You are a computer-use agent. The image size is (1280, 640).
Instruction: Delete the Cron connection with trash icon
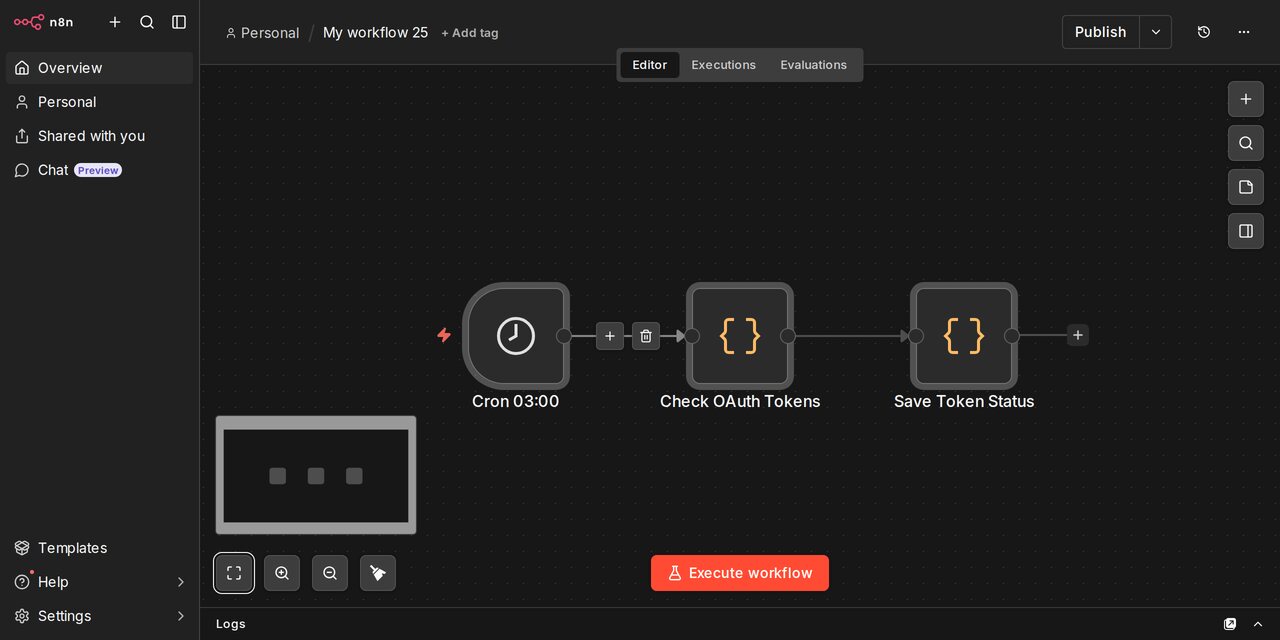point(646,336)
